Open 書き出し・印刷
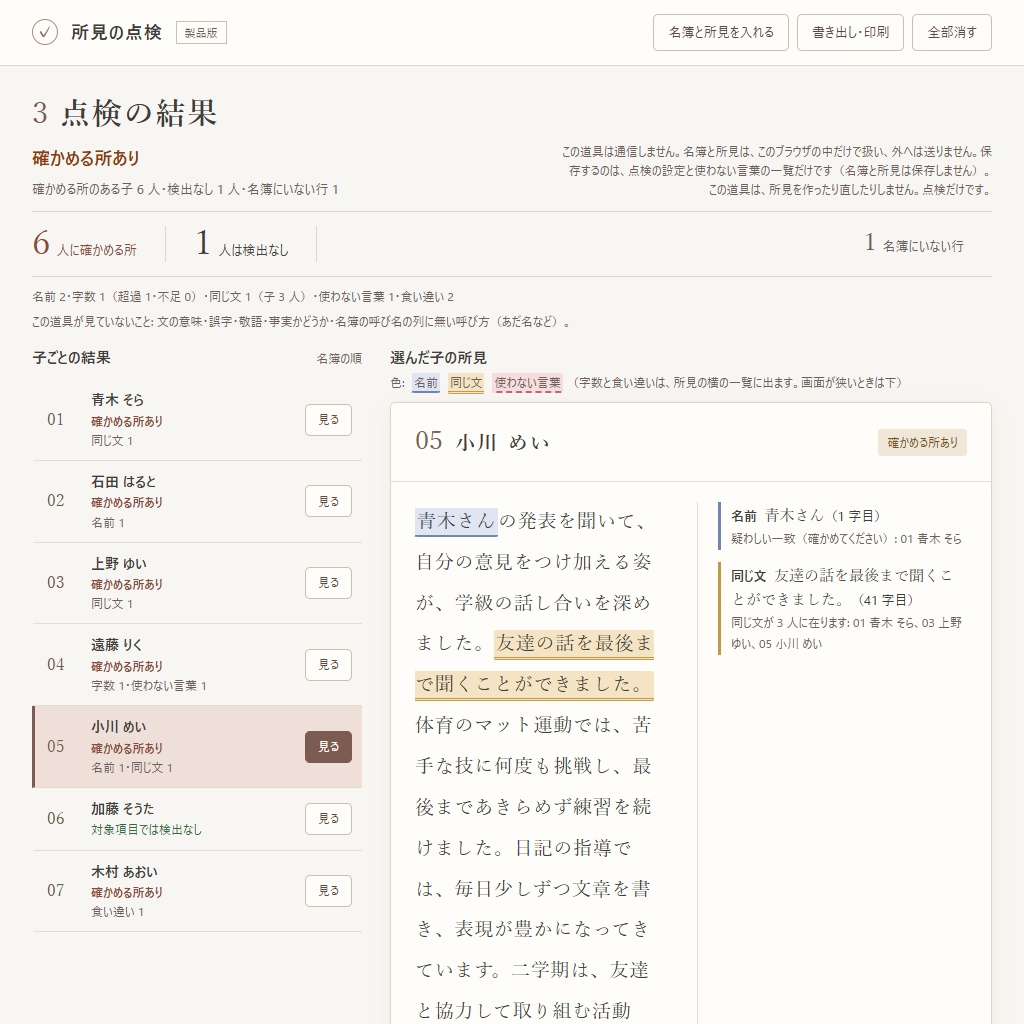Viewport: 1024px width, 1024px height. (850, 33)
